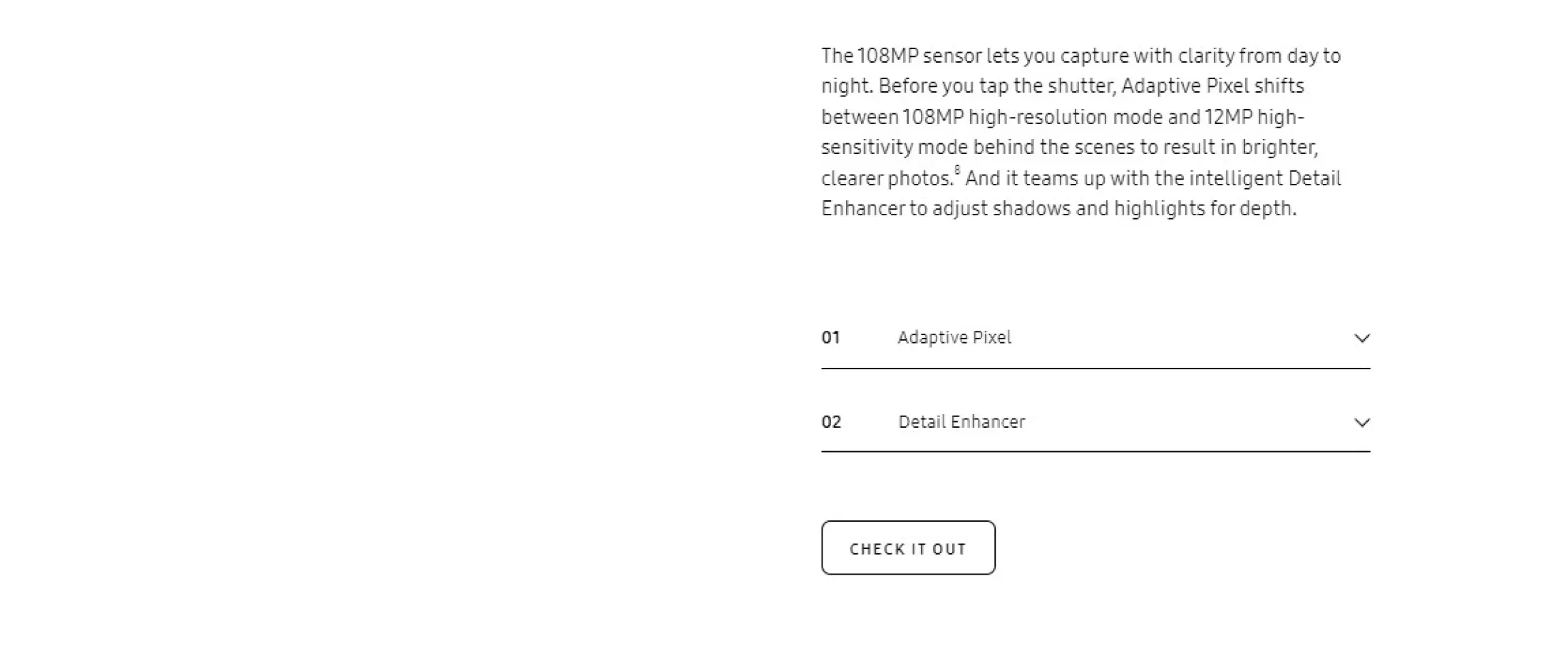Click the divider line under Detail Enhancer row
Screen dimensions: 1568x658
[1095, 451]
